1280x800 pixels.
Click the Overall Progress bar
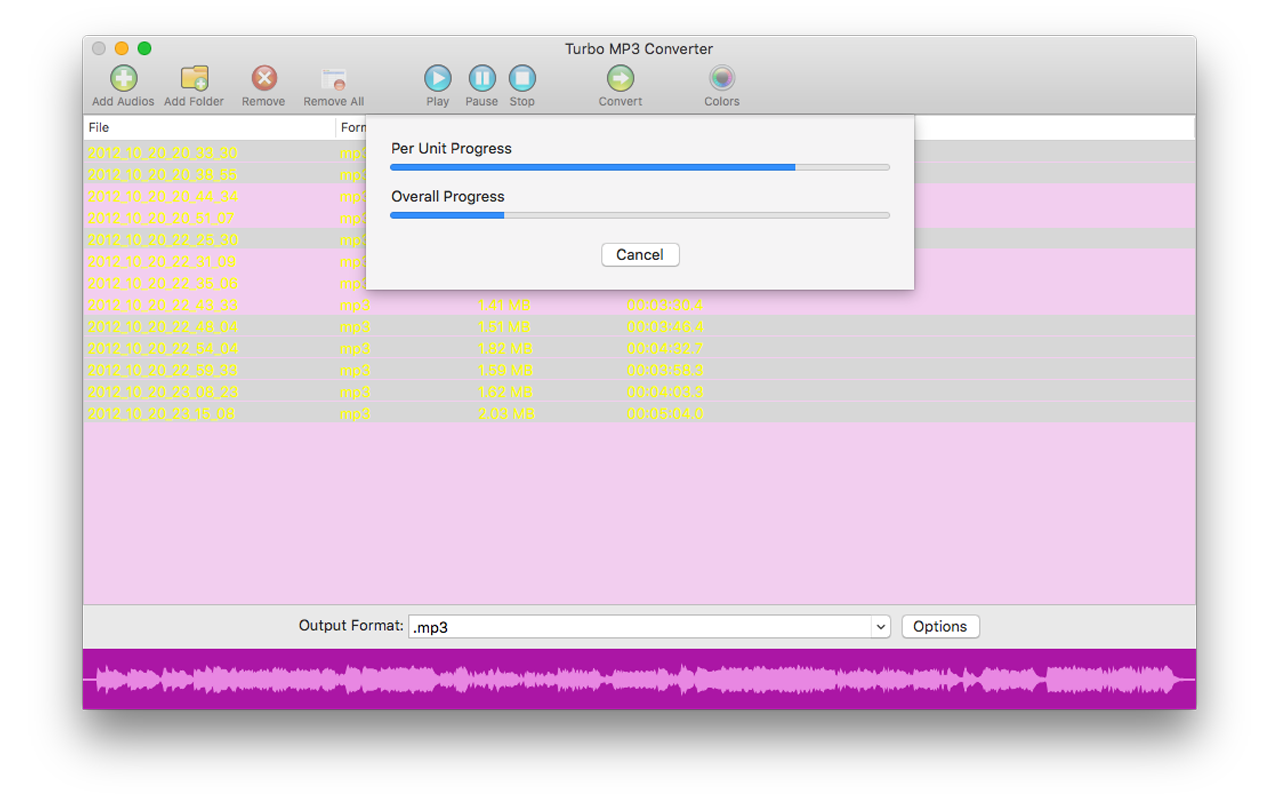tap(640, 215)
